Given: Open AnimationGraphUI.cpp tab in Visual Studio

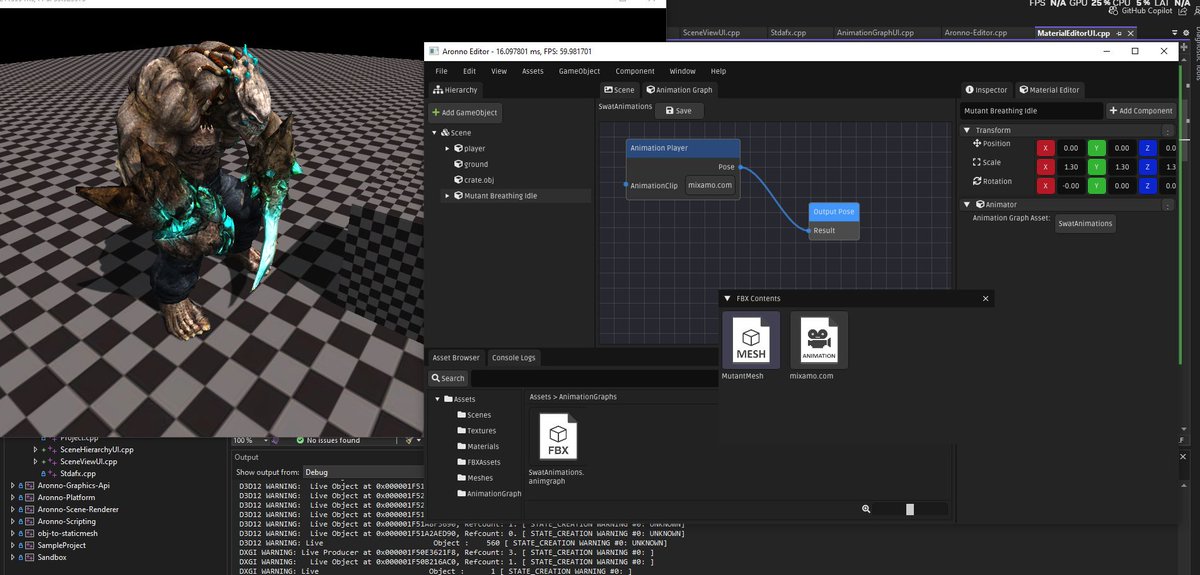Looking at the screenshot, I should pos(875,33).
